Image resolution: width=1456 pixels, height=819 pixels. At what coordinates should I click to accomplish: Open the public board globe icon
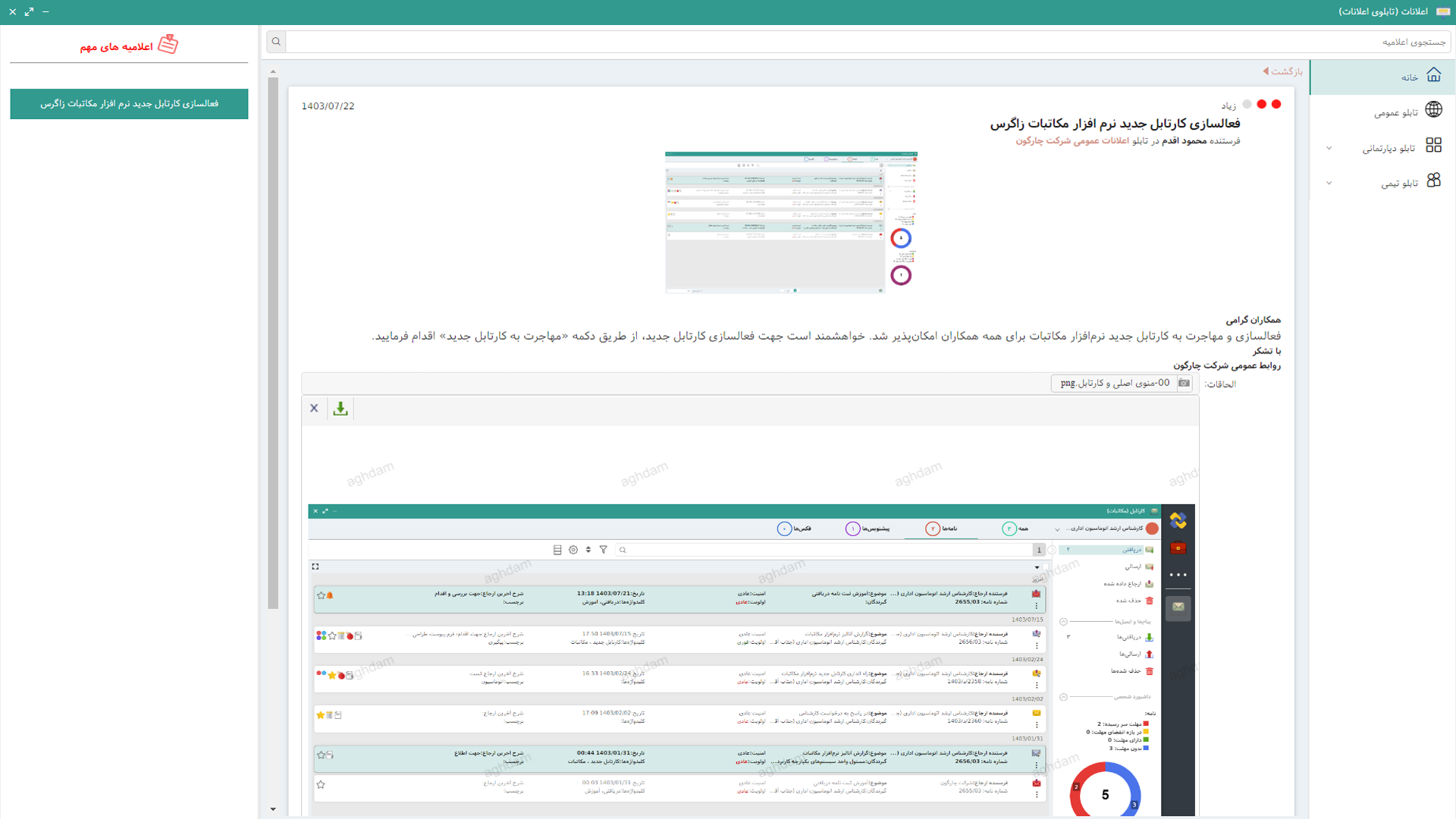(1433, 110)
